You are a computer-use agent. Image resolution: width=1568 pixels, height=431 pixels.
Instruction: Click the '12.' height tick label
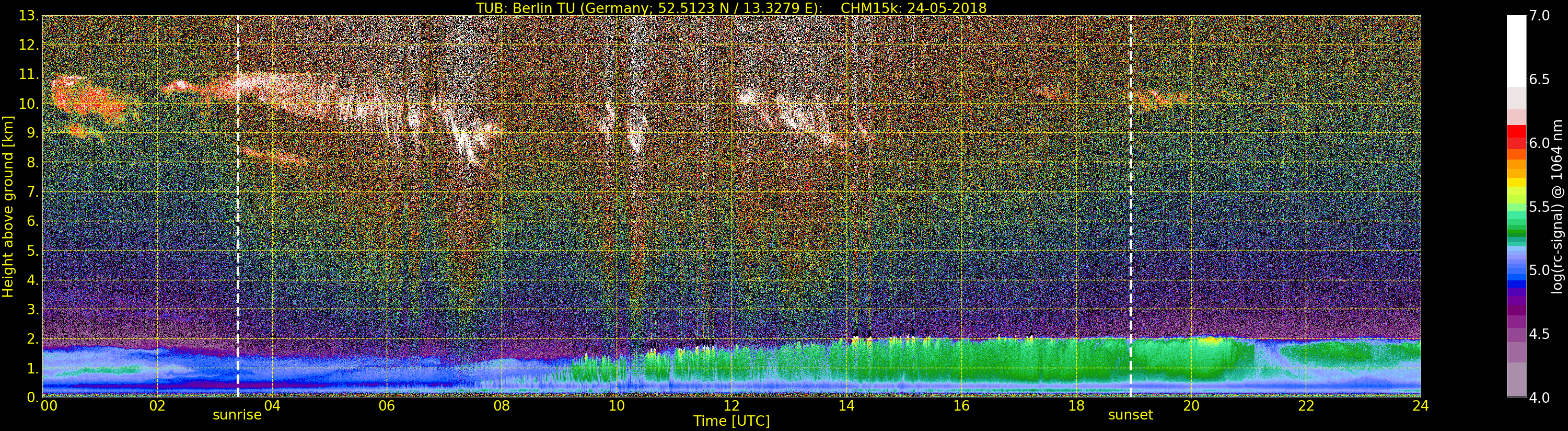click(x=29, y=45)
